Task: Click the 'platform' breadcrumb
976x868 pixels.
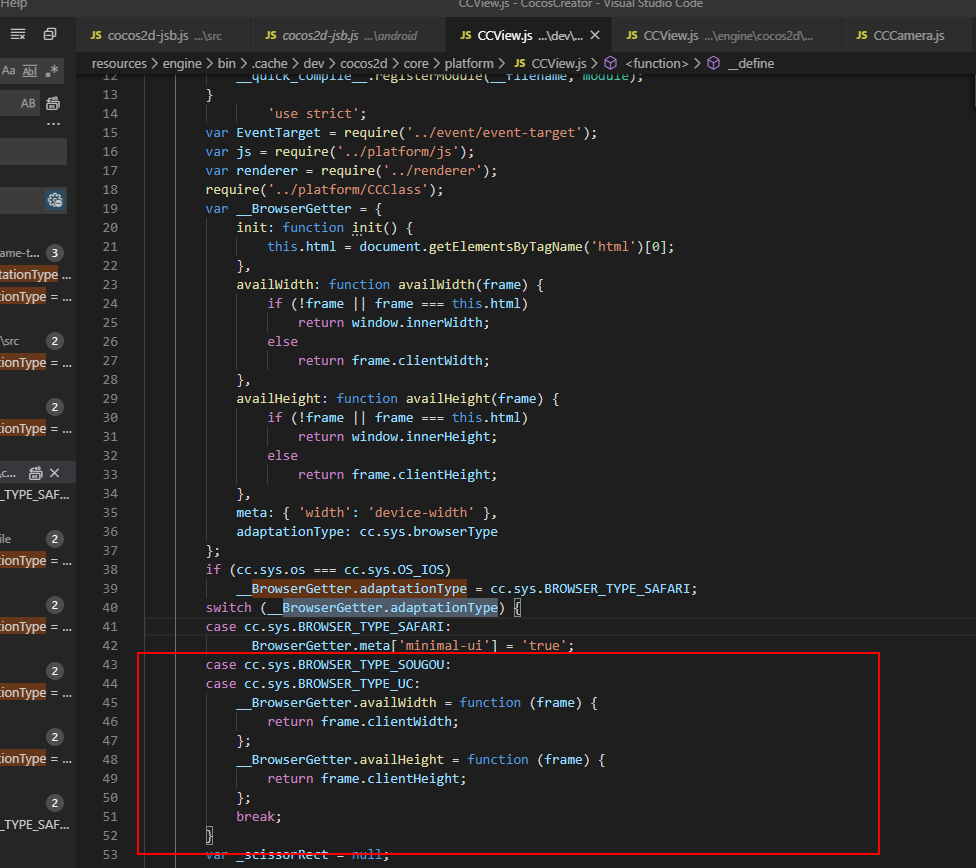Action: pos(469,64)
